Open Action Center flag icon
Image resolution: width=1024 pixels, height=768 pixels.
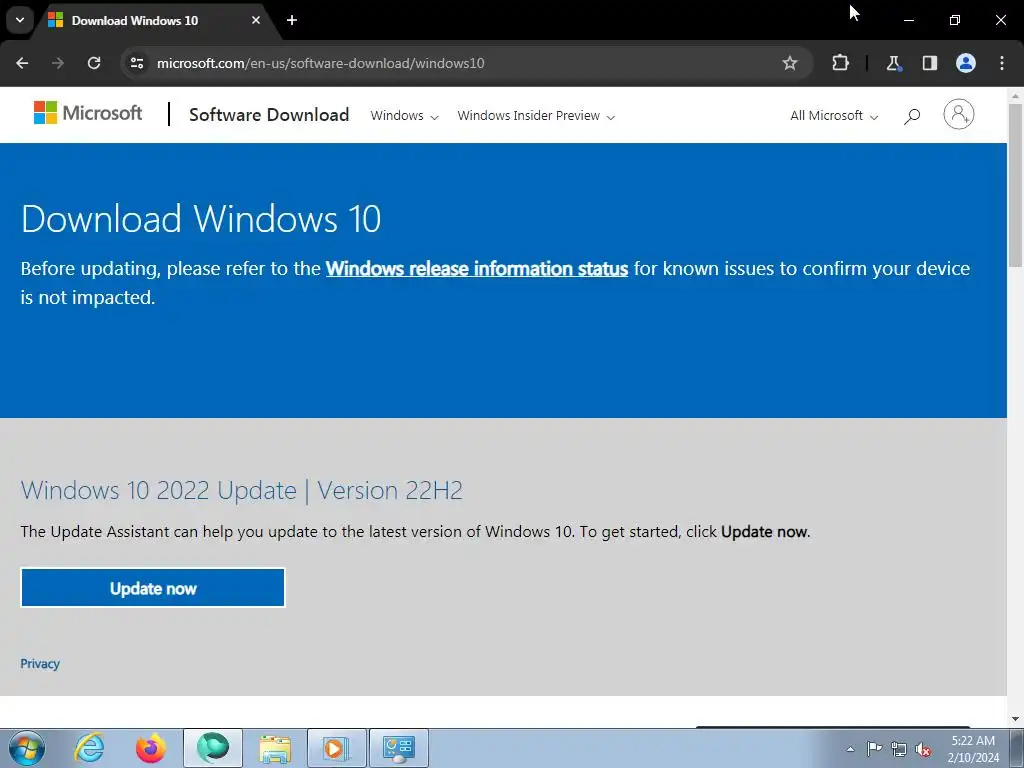click(x=874, y=749)
